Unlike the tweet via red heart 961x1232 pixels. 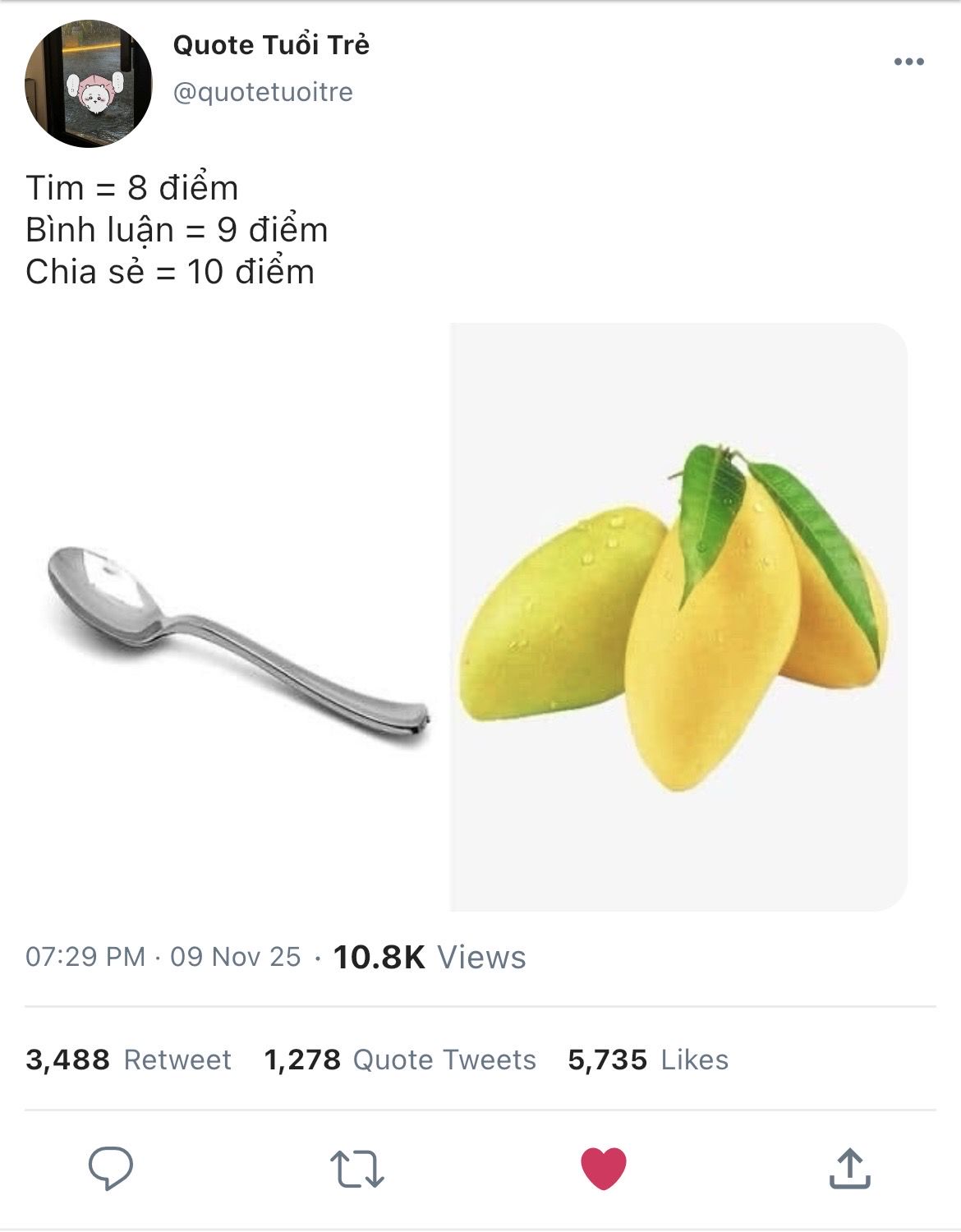point(604,1168)
